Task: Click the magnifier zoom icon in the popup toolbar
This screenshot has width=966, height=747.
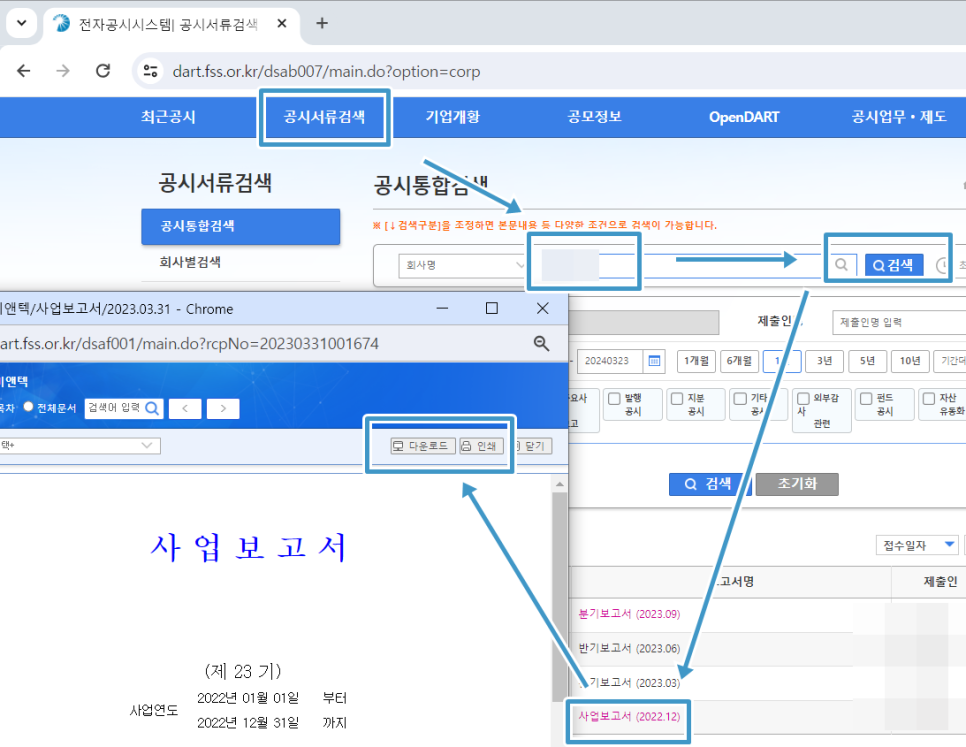Action: [x=541, y=342]
